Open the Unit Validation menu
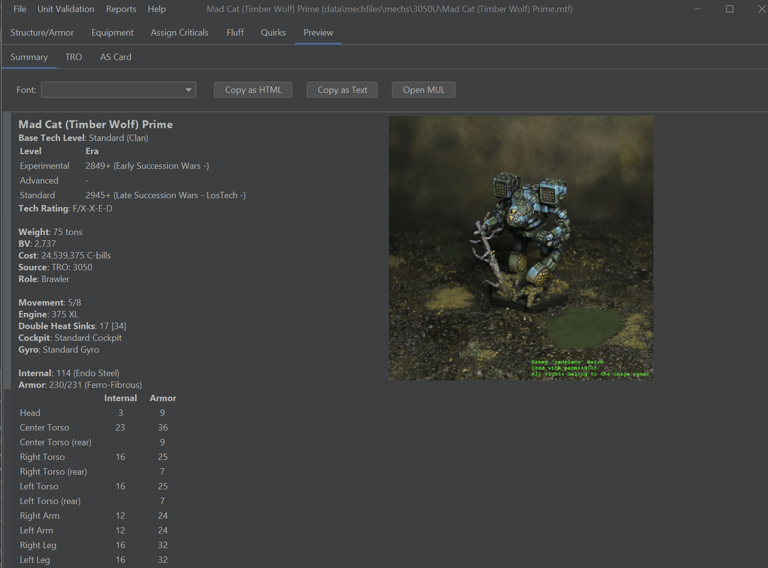Screen dimensions: 768x568 pos(66,9)
